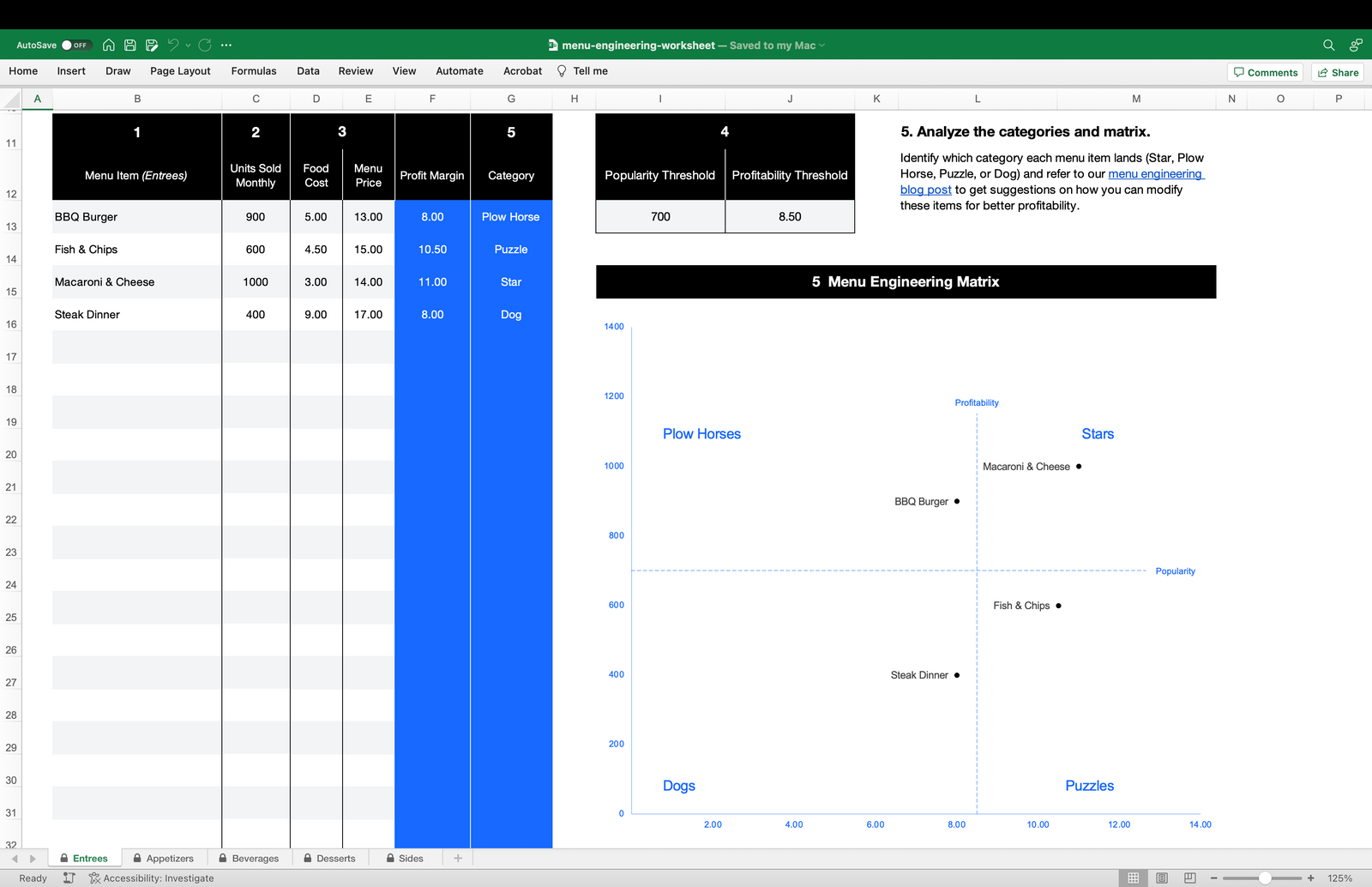The image size is (1372, 887).
Task: Open the document title dropdown chevron
Action: click(822, 45)
